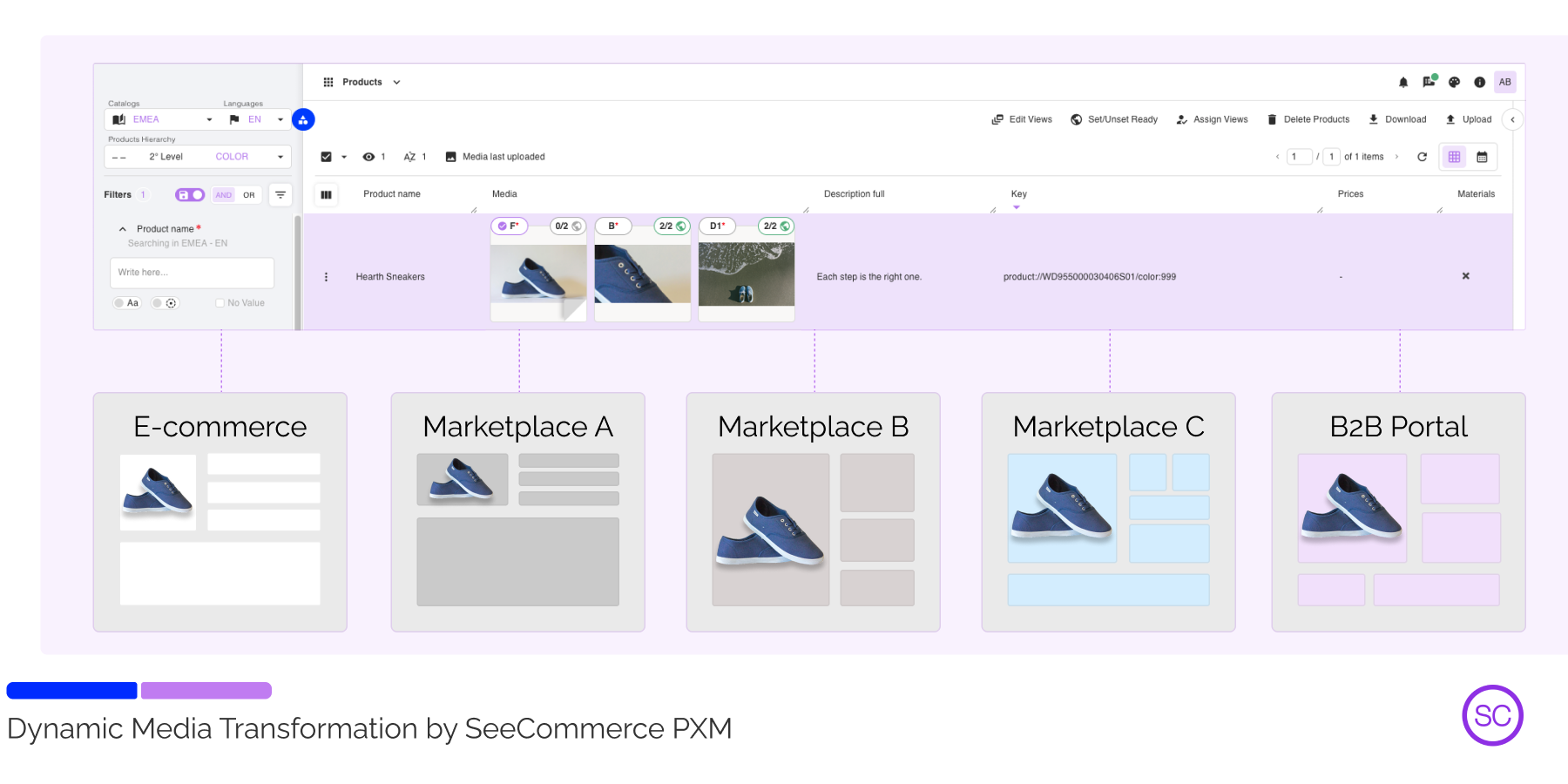Click Set/Unset Ready button
Viewport: 1568px width, 784px height.
click(1114, 119)
